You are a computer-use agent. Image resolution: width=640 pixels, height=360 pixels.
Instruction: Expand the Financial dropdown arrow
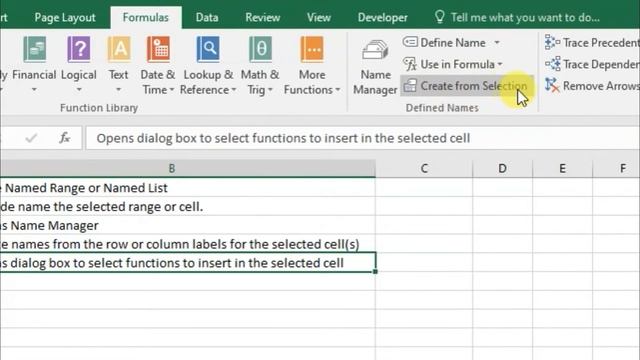[x=34, y=89]
